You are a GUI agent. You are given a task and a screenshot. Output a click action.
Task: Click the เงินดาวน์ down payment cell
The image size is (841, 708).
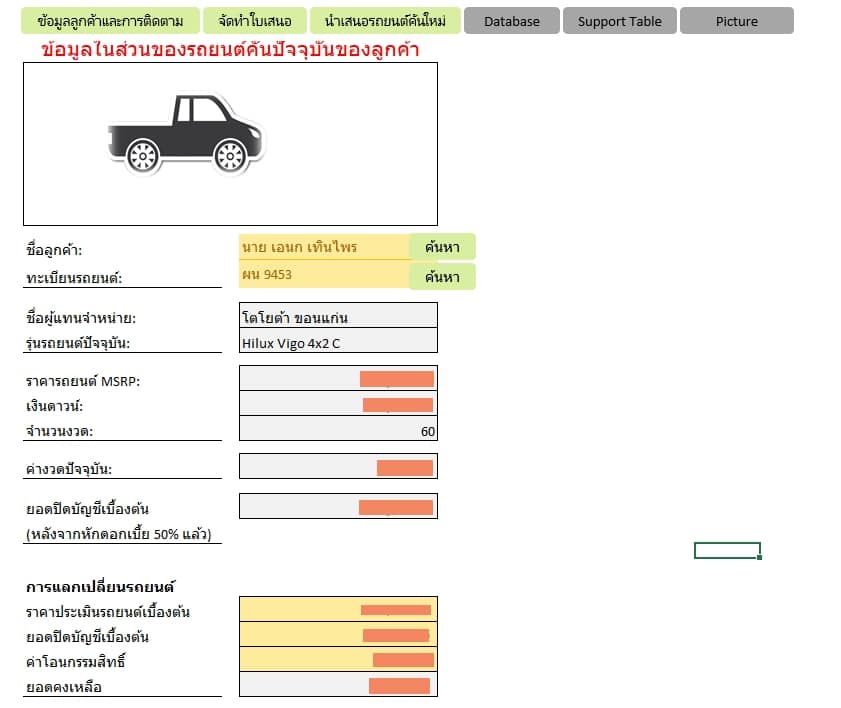(x=338, y=403)
